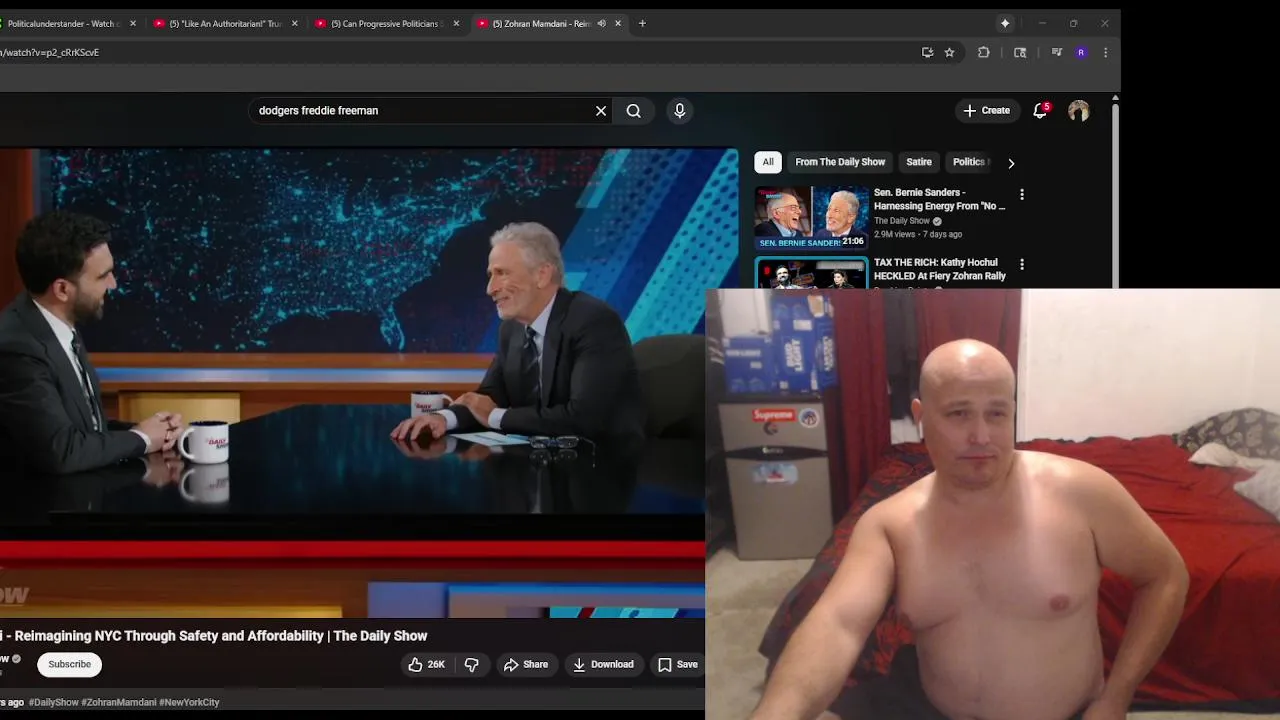
Task: Open Chrome profile R avatar
Action: 1081,53
